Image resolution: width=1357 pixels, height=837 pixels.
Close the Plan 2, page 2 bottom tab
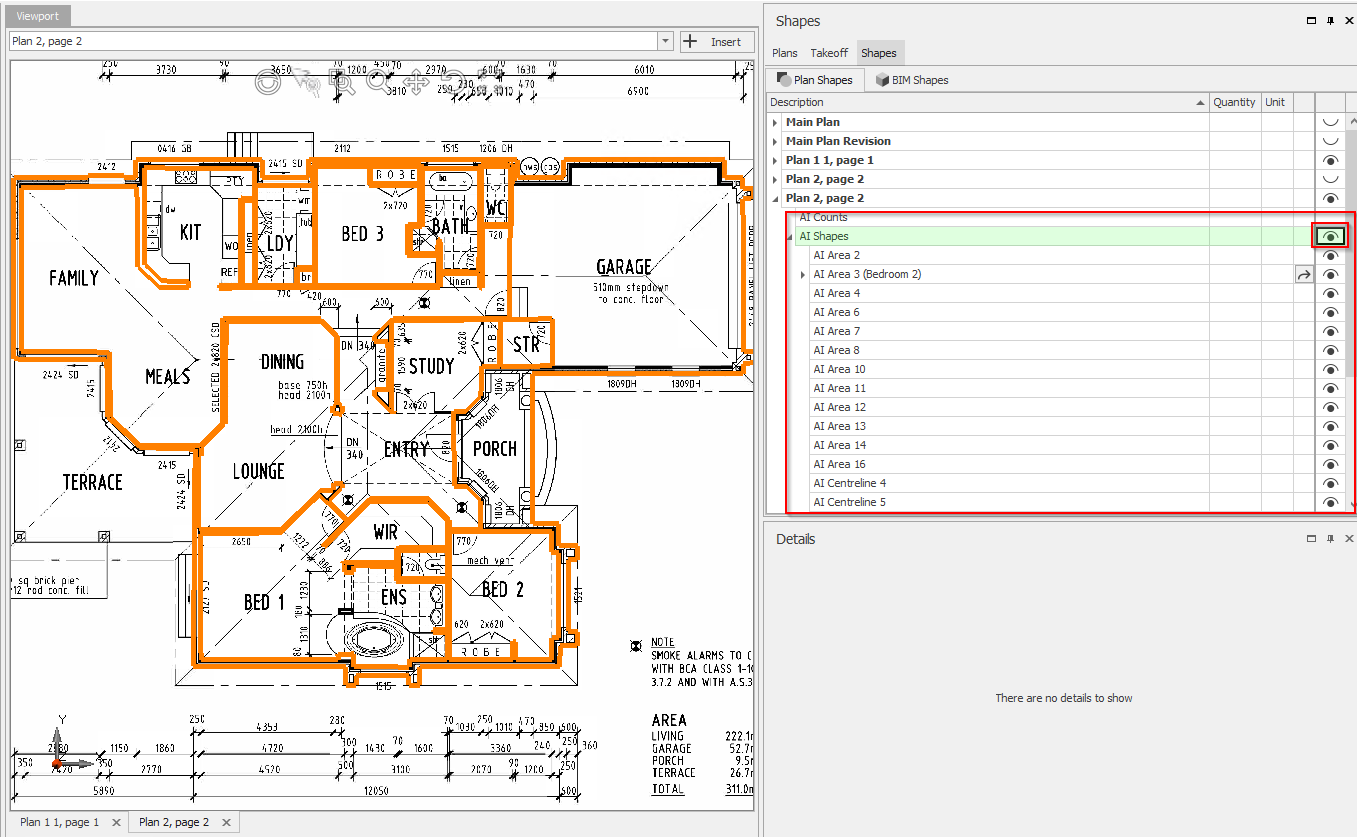226,822
